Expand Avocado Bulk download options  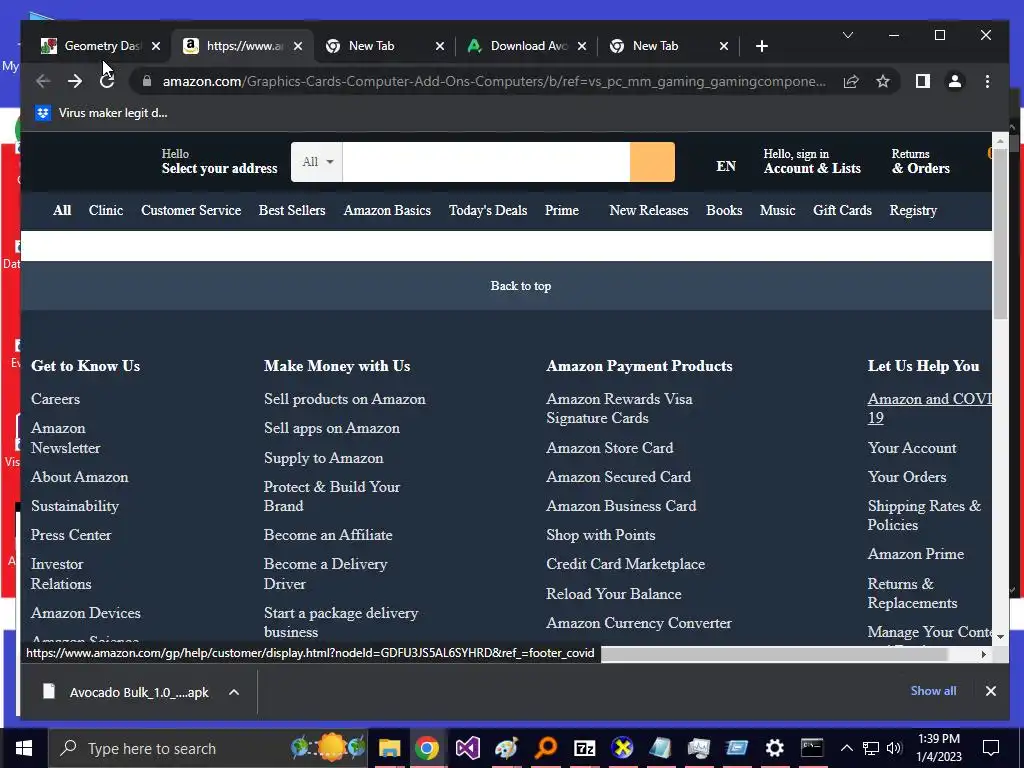point(234,692)
